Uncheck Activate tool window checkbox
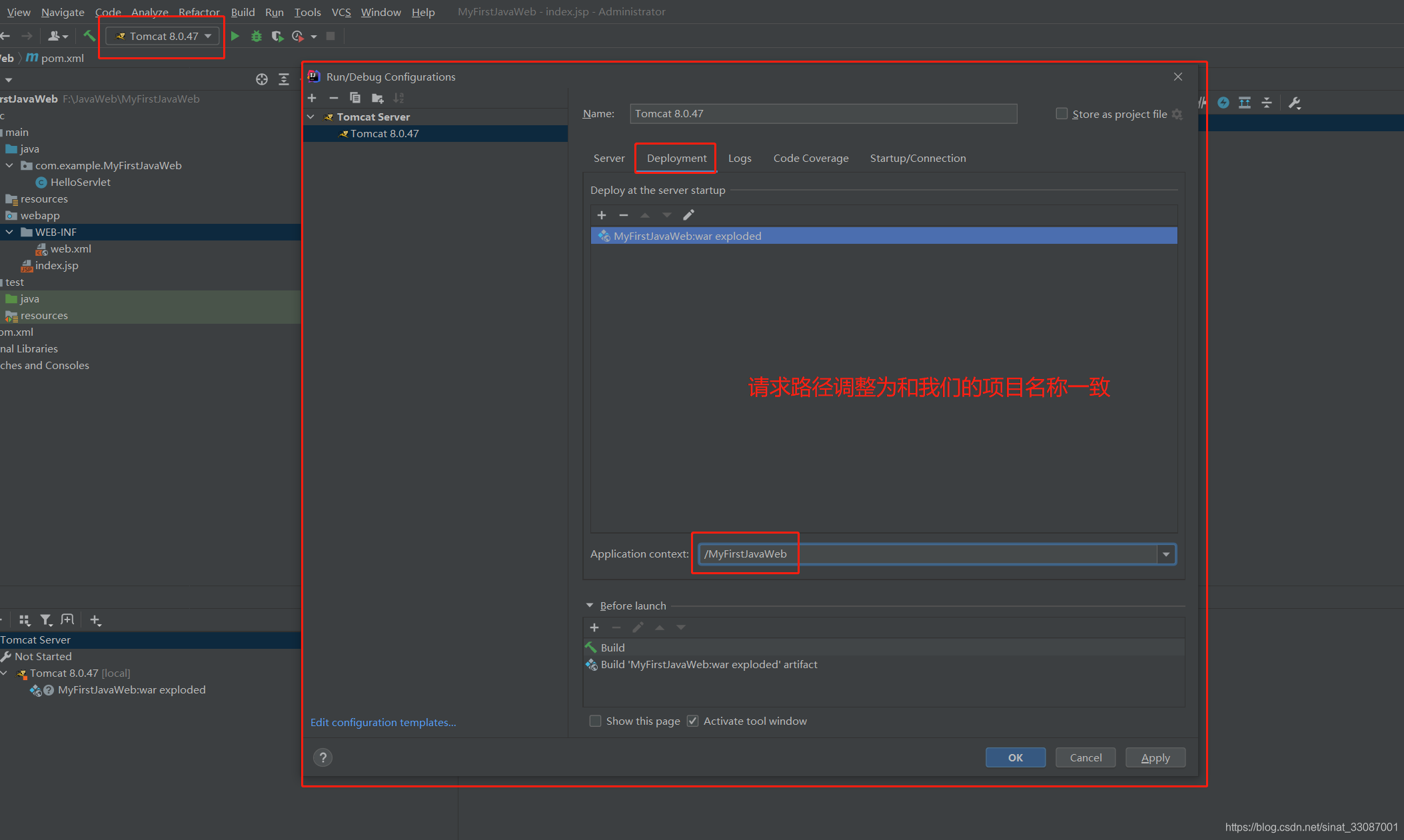The height and width of the screenshot is (840, 1404). (x=692, y=721)
